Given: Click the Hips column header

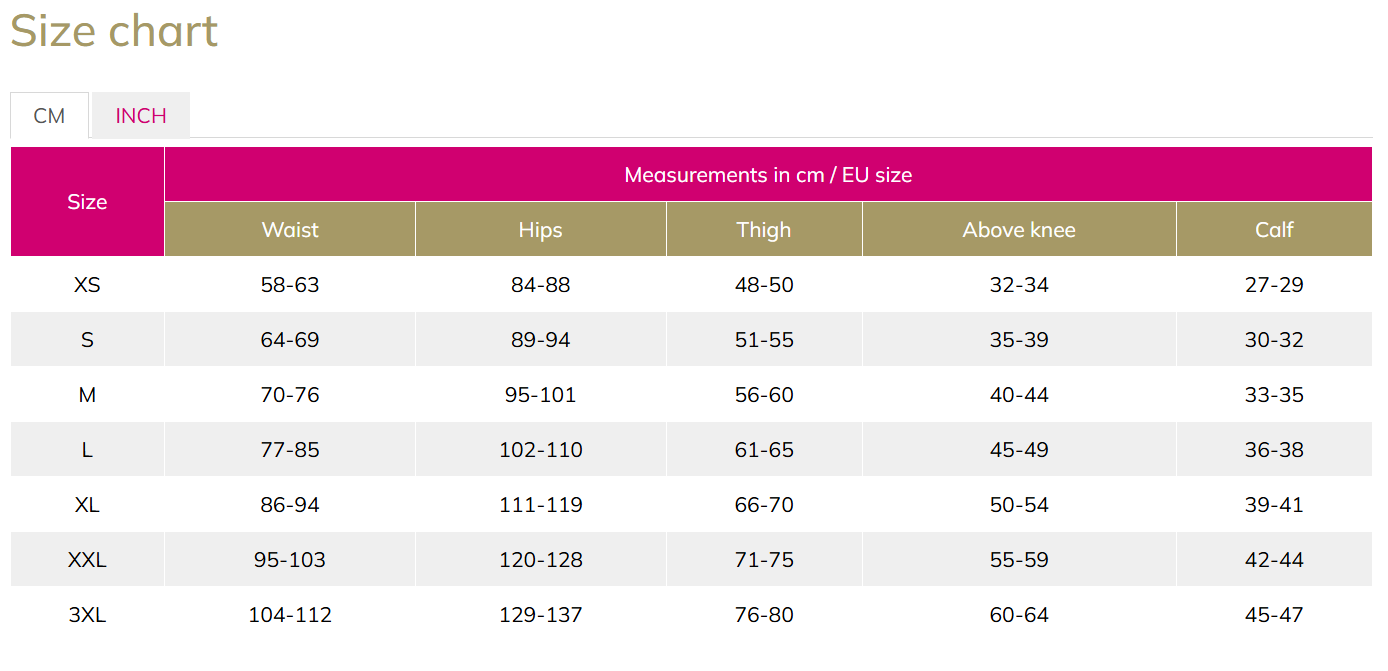Looking at the screenshot, I should (540, 230).
